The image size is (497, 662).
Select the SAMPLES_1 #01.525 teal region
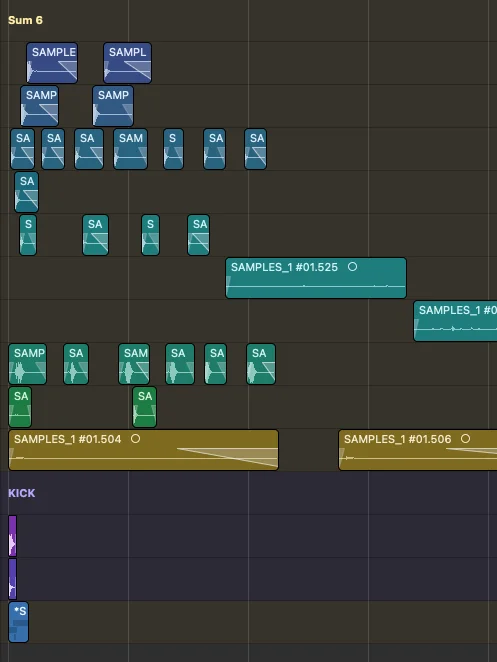(x=316, y=278)
